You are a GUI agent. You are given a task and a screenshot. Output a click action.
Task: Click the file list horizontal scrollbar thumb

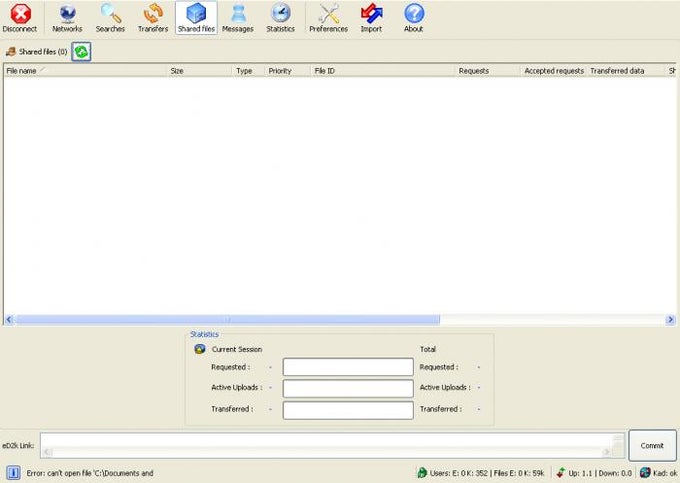coord(227,320)
